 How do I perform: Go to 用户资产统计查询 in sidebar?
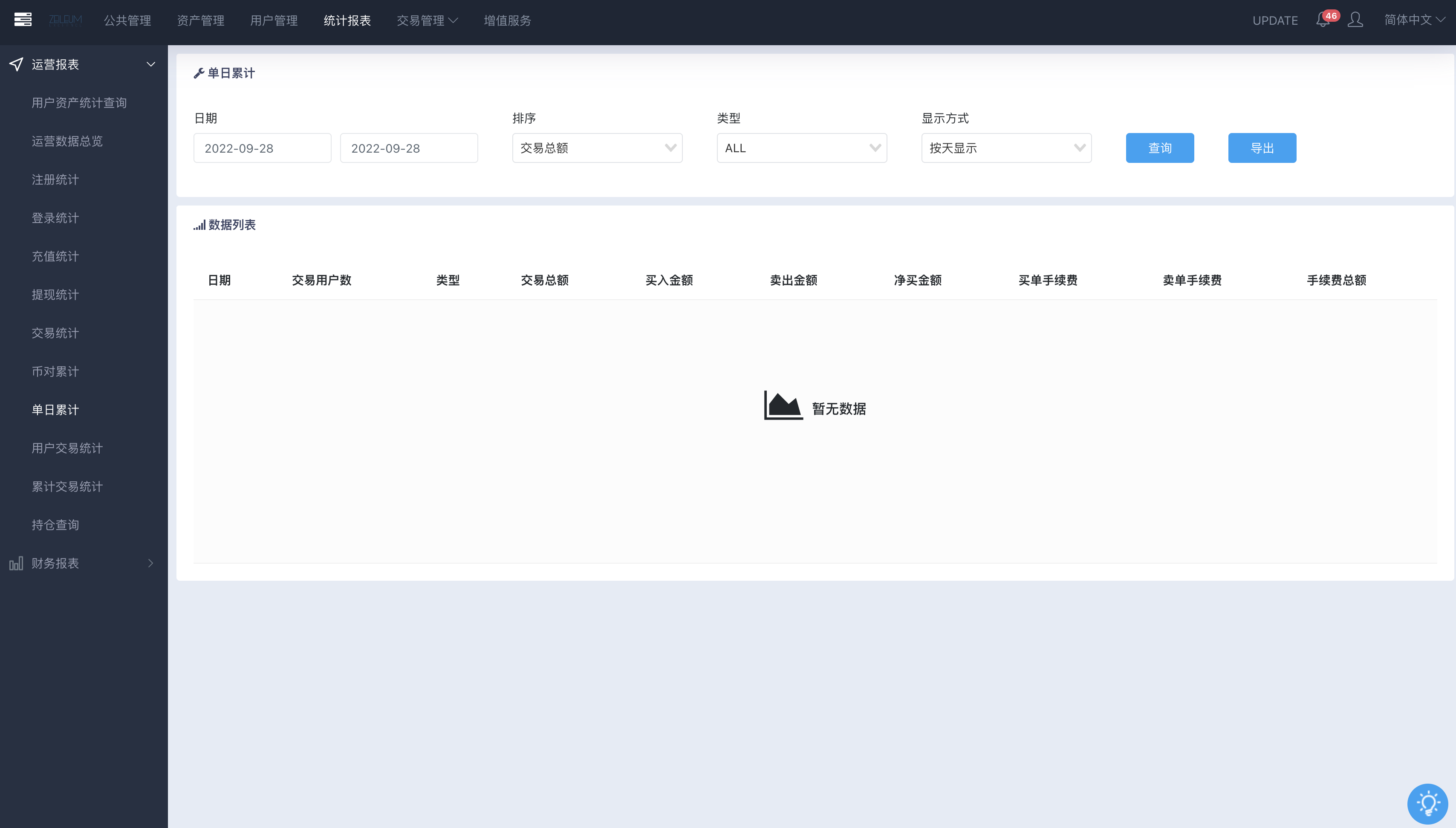pyautogui.click(x=79, y=103)
